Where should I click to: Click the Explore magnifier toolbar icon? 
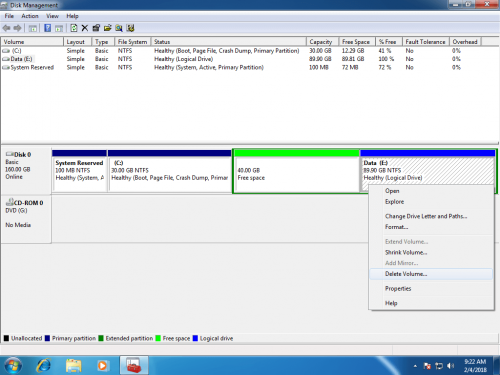click(x=119, y=28)
